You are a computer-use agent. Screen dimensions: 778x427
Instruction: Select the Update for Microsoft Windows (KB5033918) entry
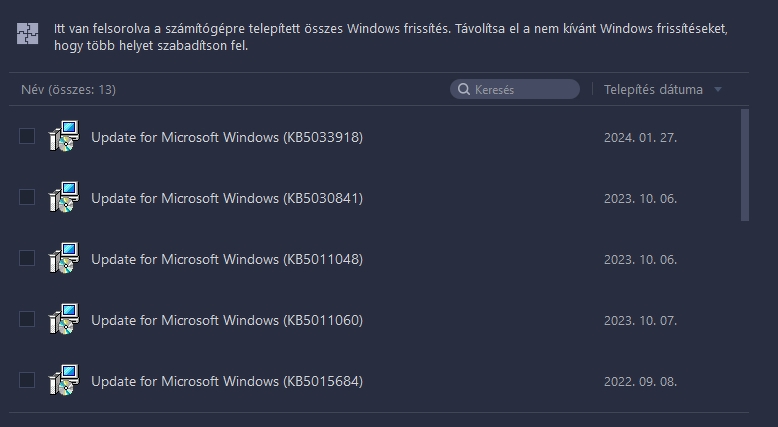tap(226, 137)
